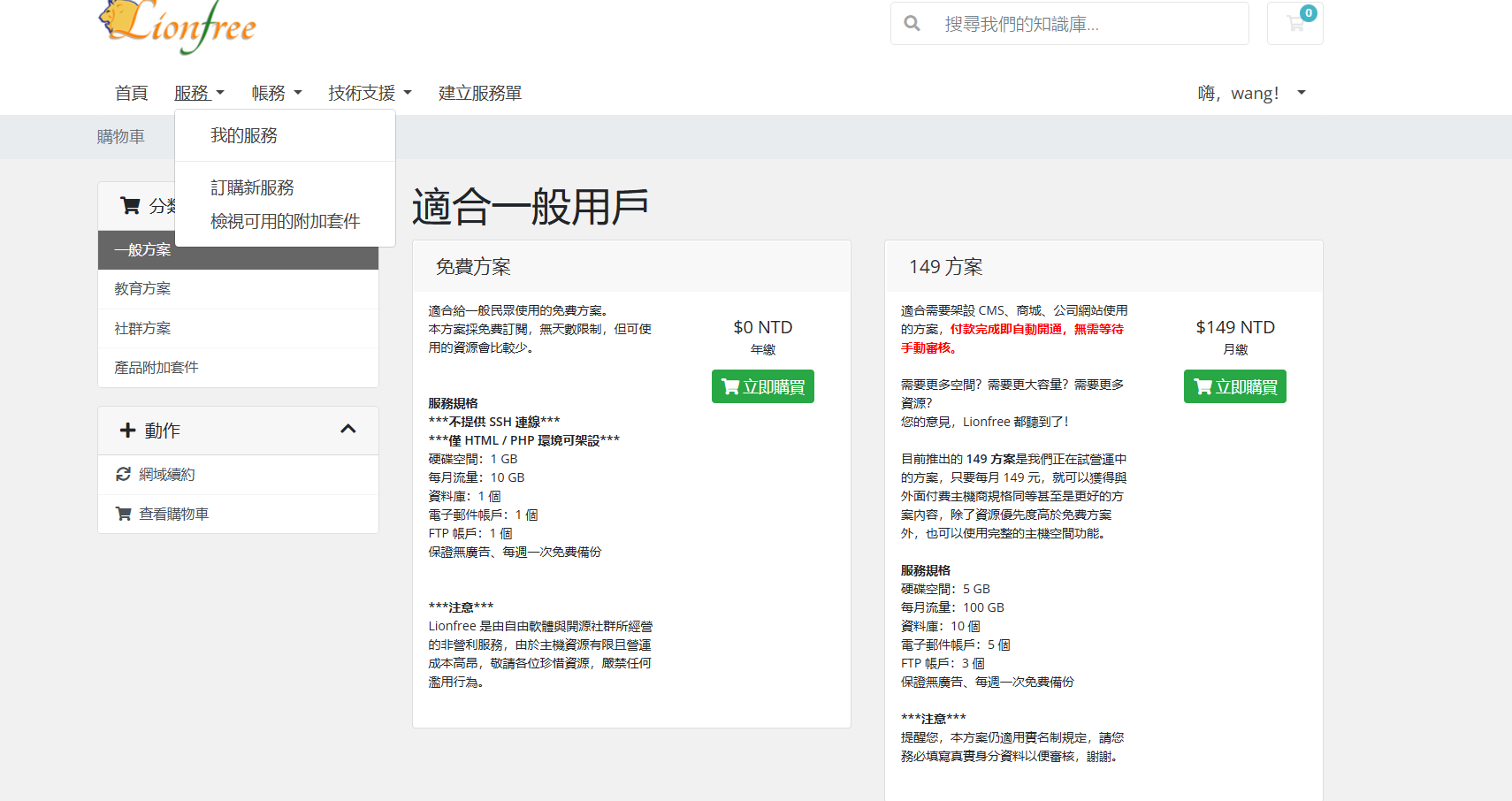Open the wang! user account dropdown
The height and width of the screenshot is (801, 1512).
pyautogui.click(x=1251, y=93)
